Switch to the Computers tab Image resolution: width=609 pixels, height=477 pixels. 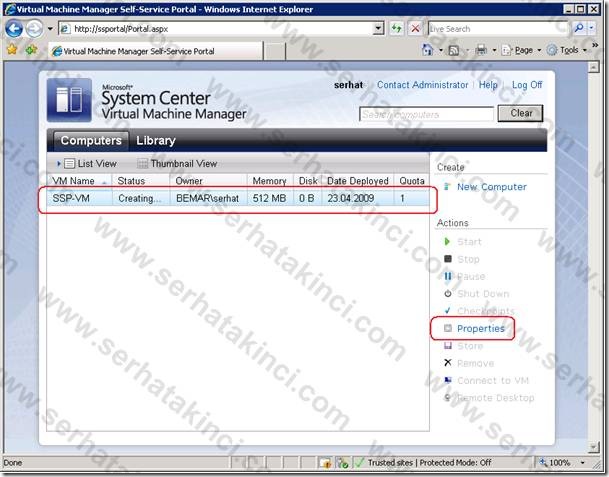(91, 140)
